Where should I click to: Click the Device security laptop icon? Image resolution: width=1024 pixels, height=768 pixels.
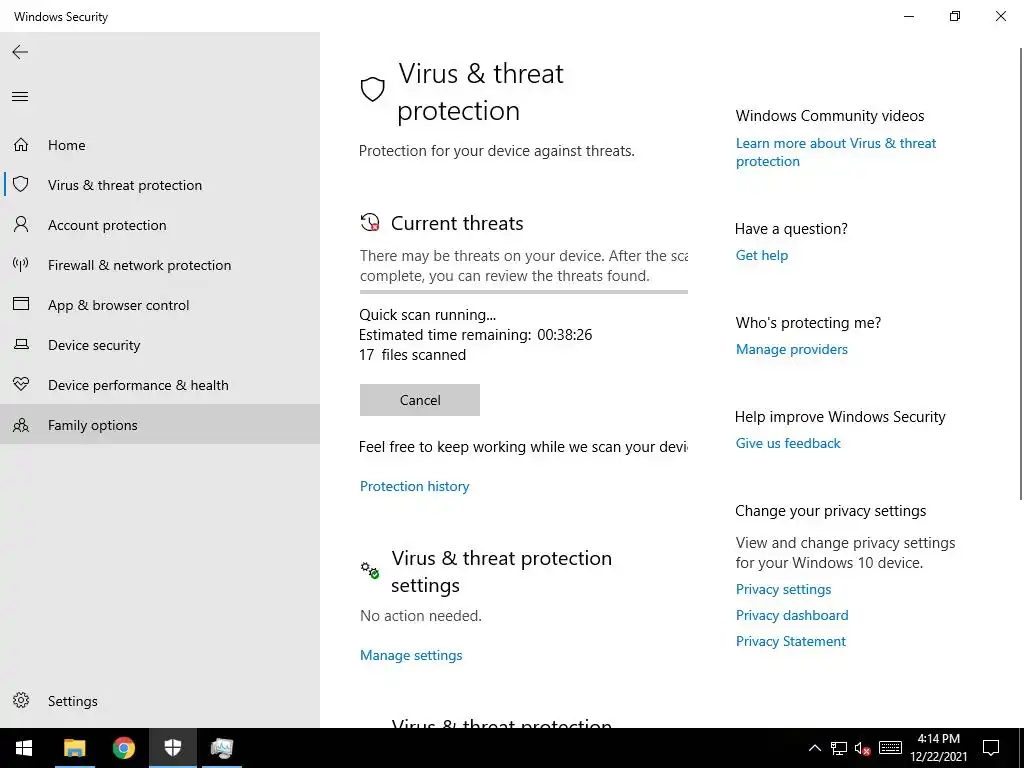21,344
